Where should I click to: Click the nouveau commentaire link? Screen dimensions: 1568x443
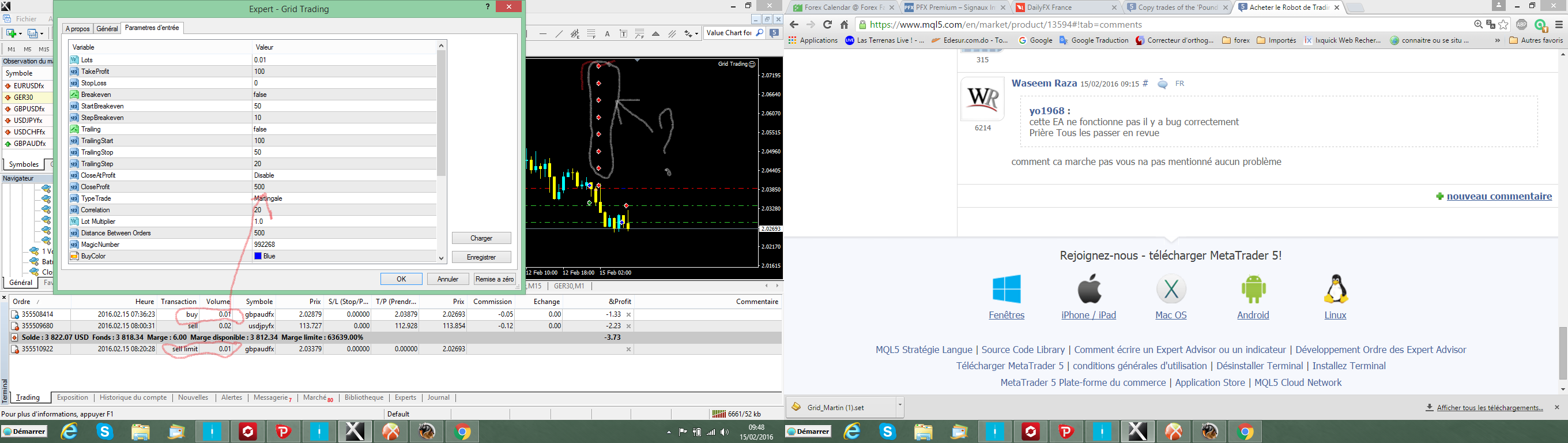click(x=1499, y=196)
